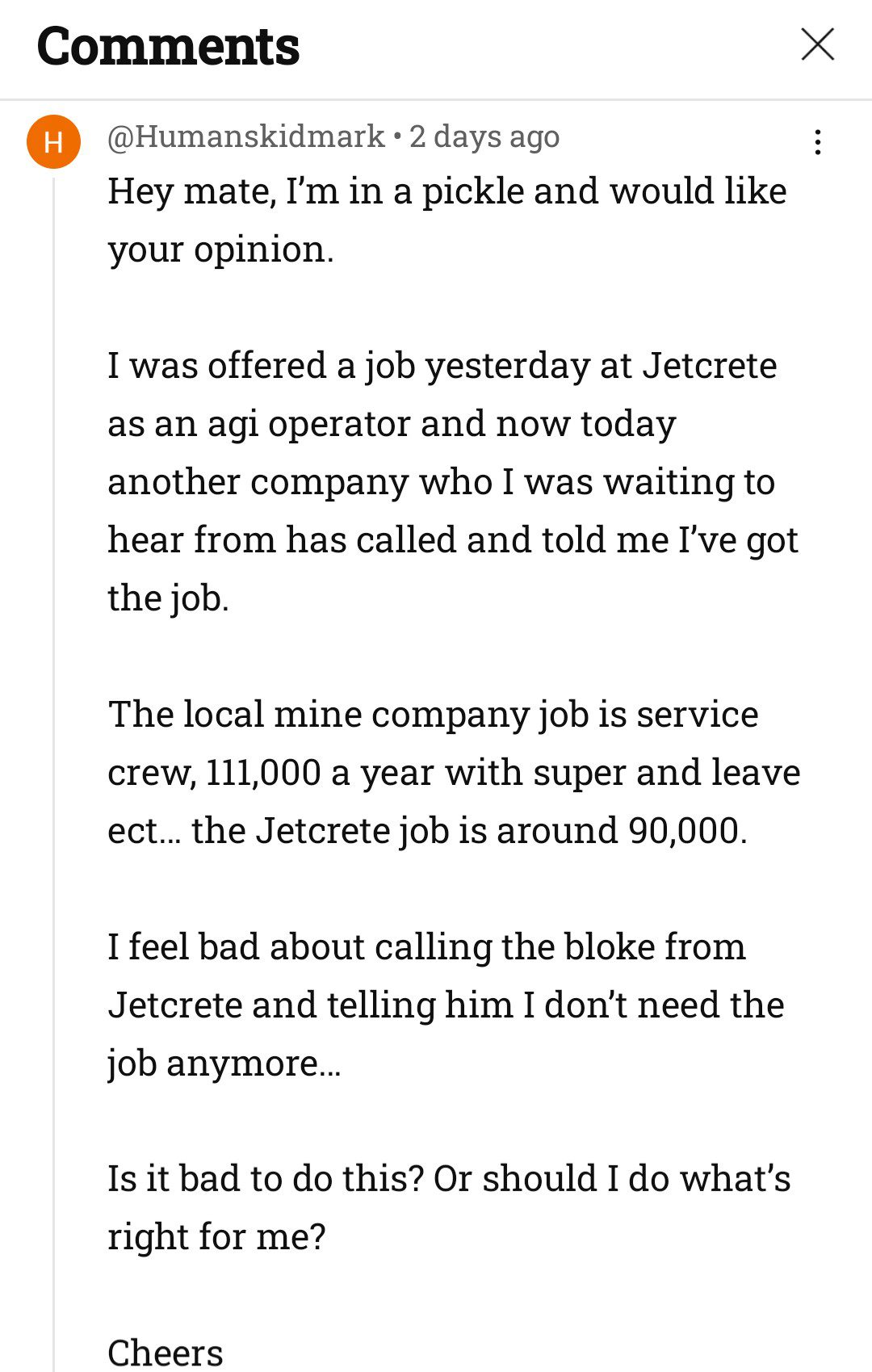Screen dimensions: 872x1372
Task: Open the @Humanskidmark profile link
Action: coord(245,136)
